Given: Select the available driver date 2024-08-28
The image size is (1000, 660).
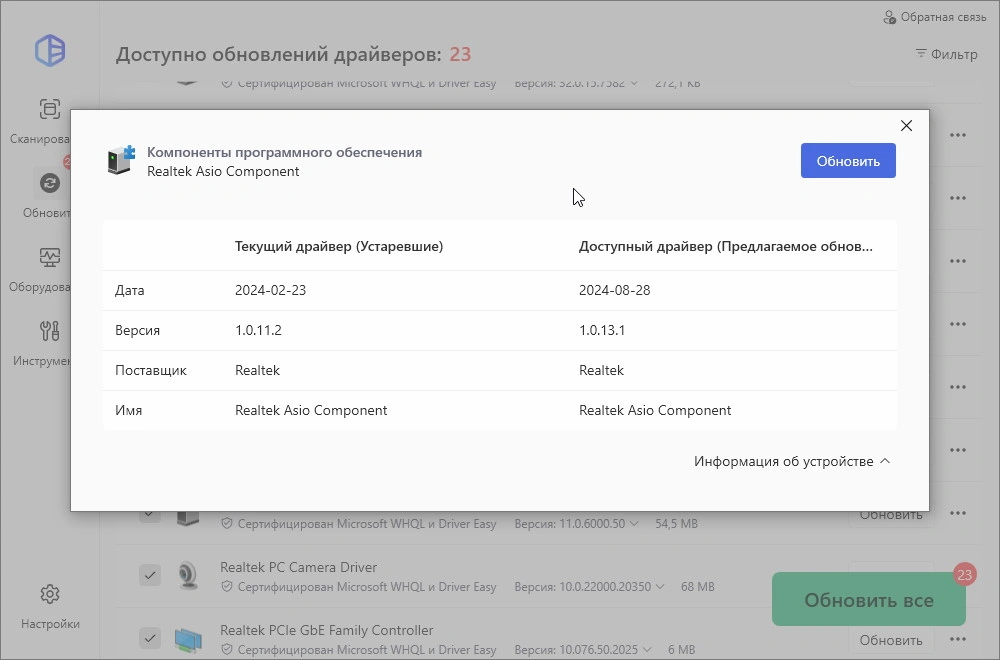Looking at the screenshot, I should [615, 290].
